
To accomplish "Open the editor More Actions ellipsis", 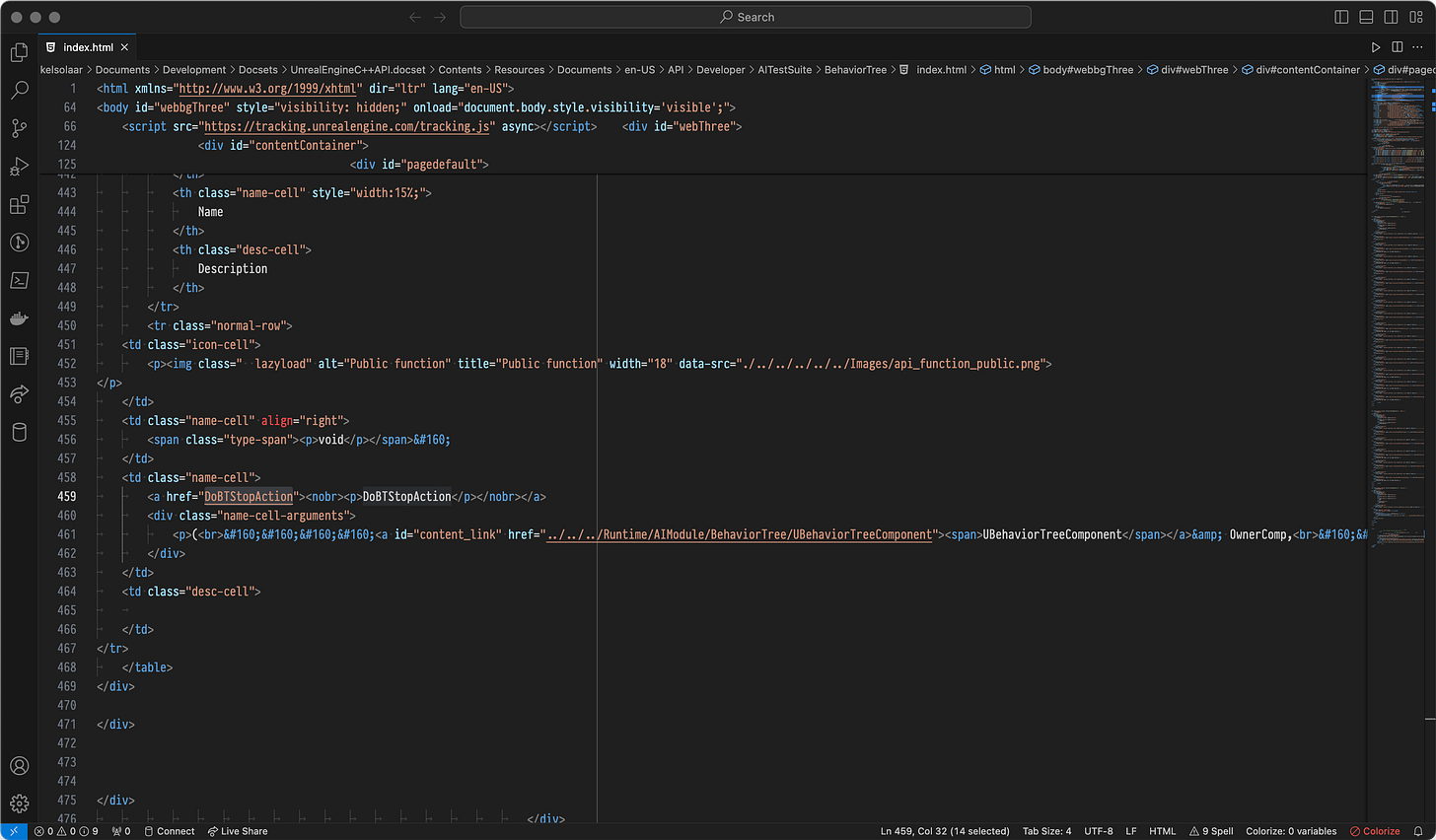I will [x=1417, y=47].
